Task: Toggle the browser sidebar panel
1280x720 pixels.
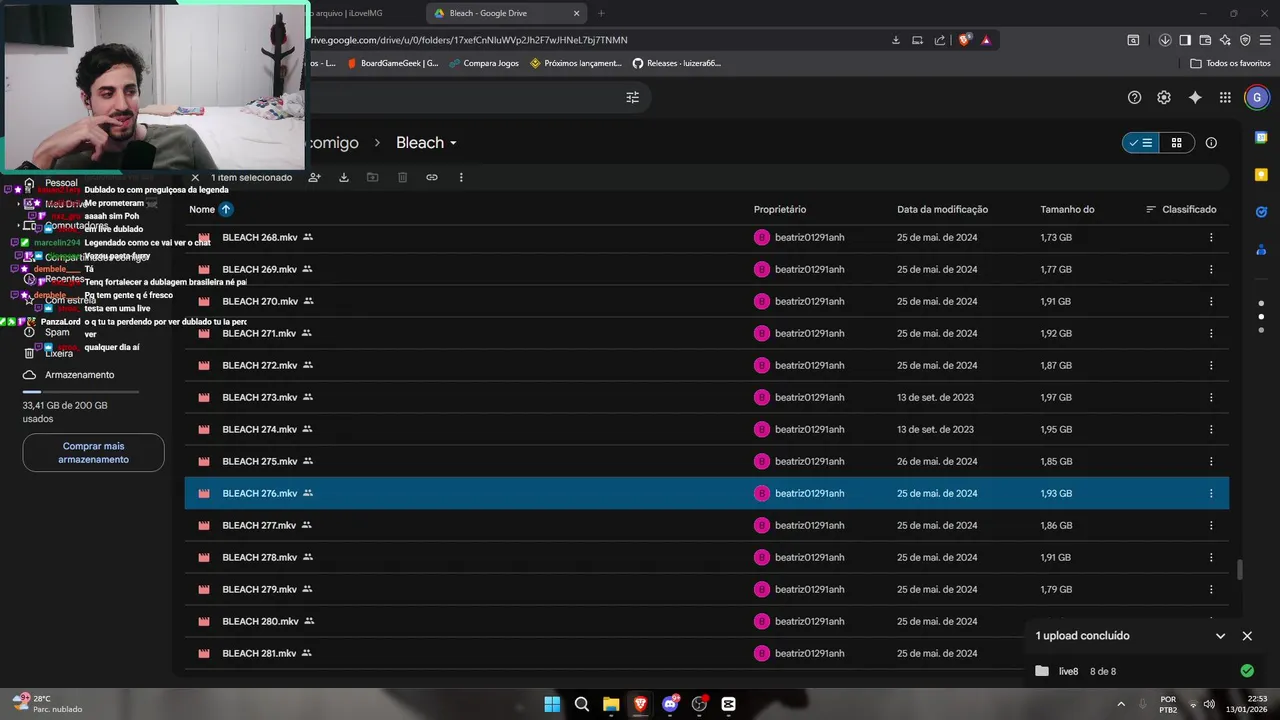Action: 1185,40
